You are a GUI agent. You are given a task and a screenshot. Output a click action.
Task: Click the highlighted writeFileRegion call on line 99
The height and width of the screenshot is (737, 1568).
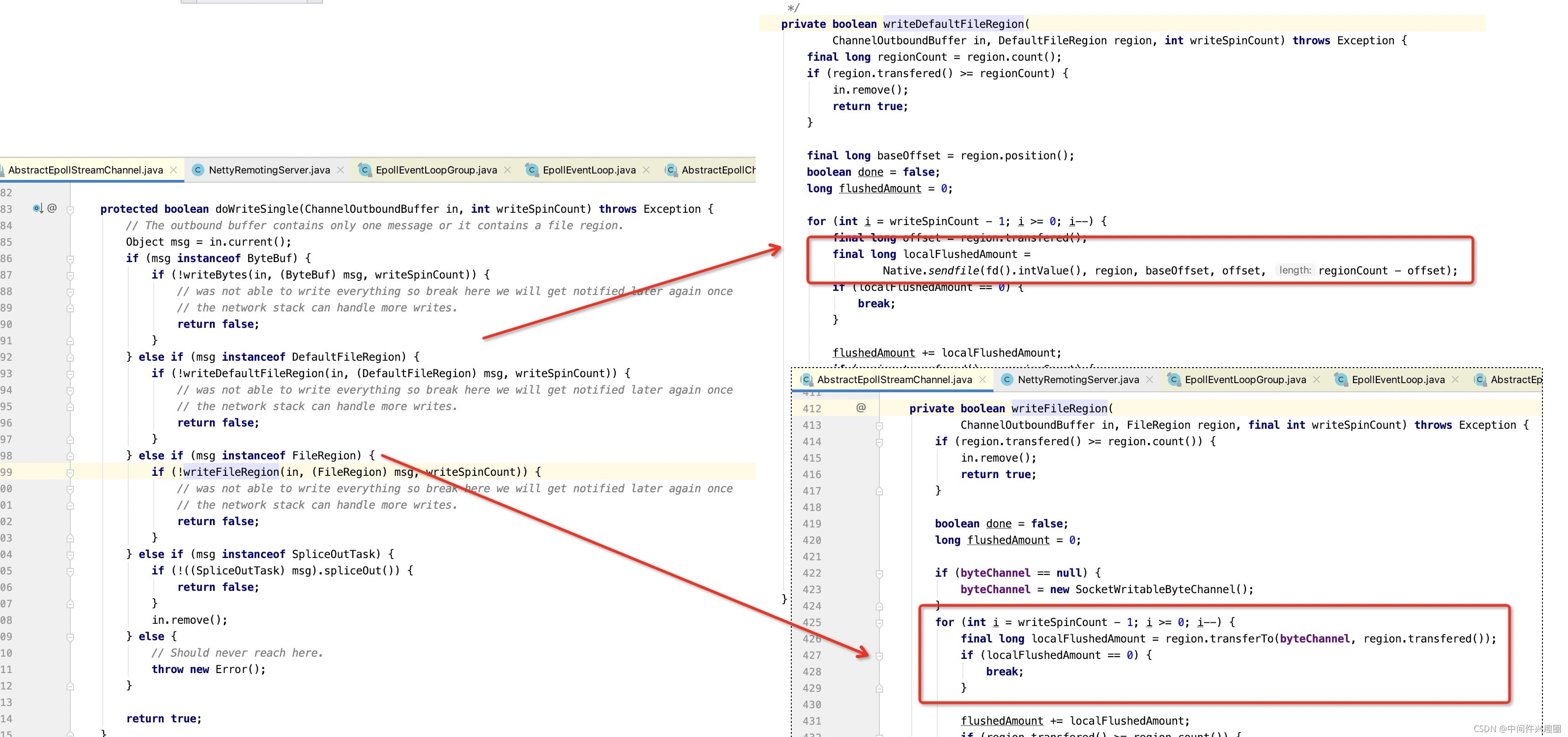pos(231,472)
